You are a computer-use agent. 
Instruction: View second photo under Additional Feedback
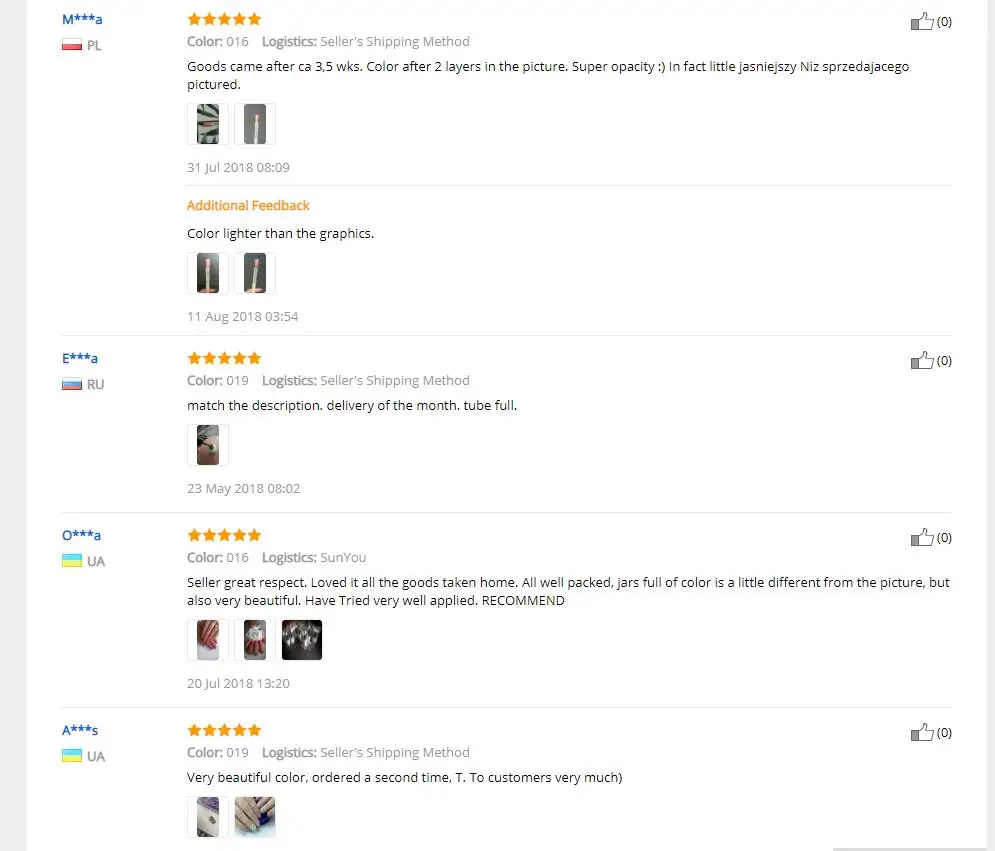[254, 273]
